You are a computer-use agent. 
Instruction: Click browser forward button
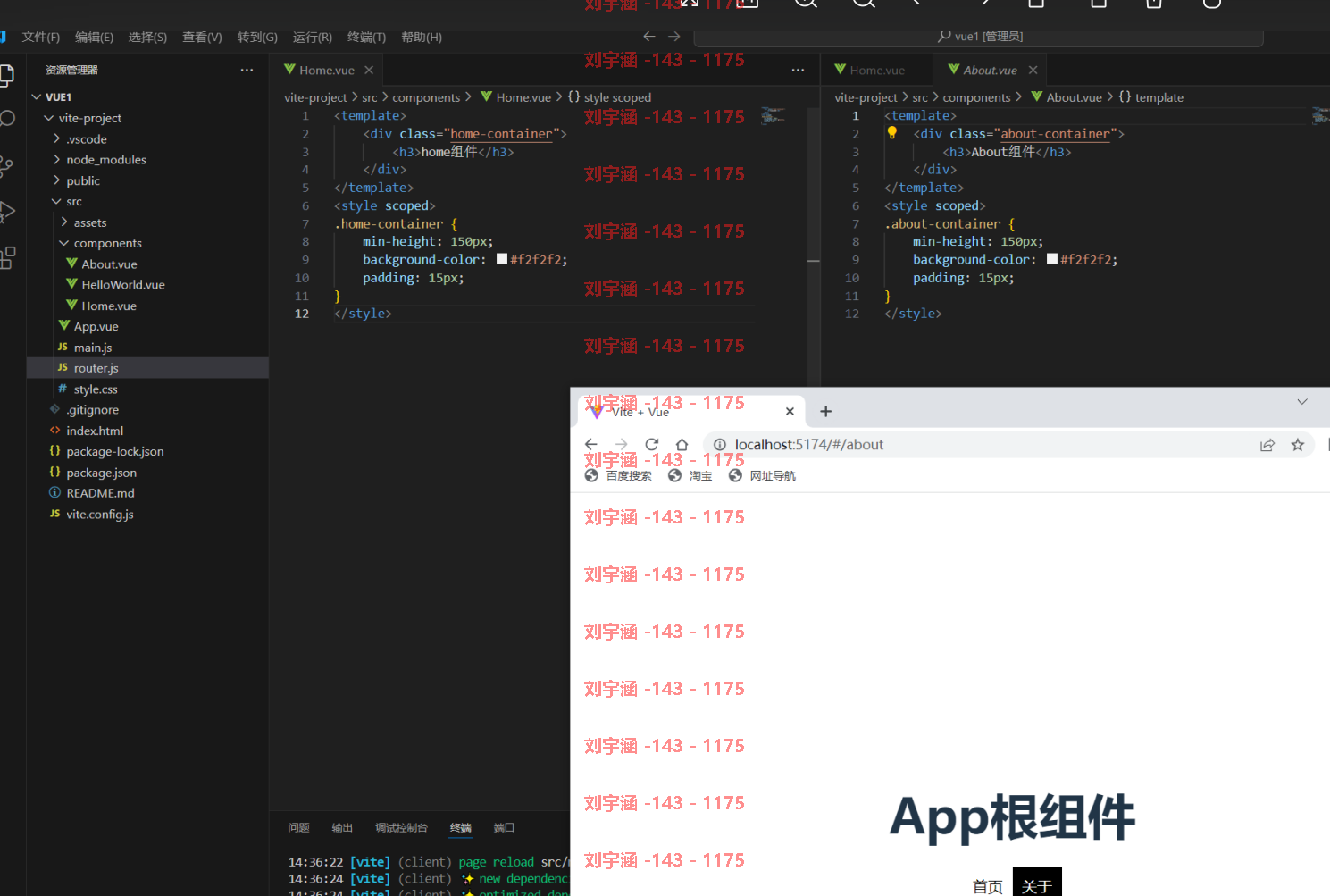coord(622,445)
